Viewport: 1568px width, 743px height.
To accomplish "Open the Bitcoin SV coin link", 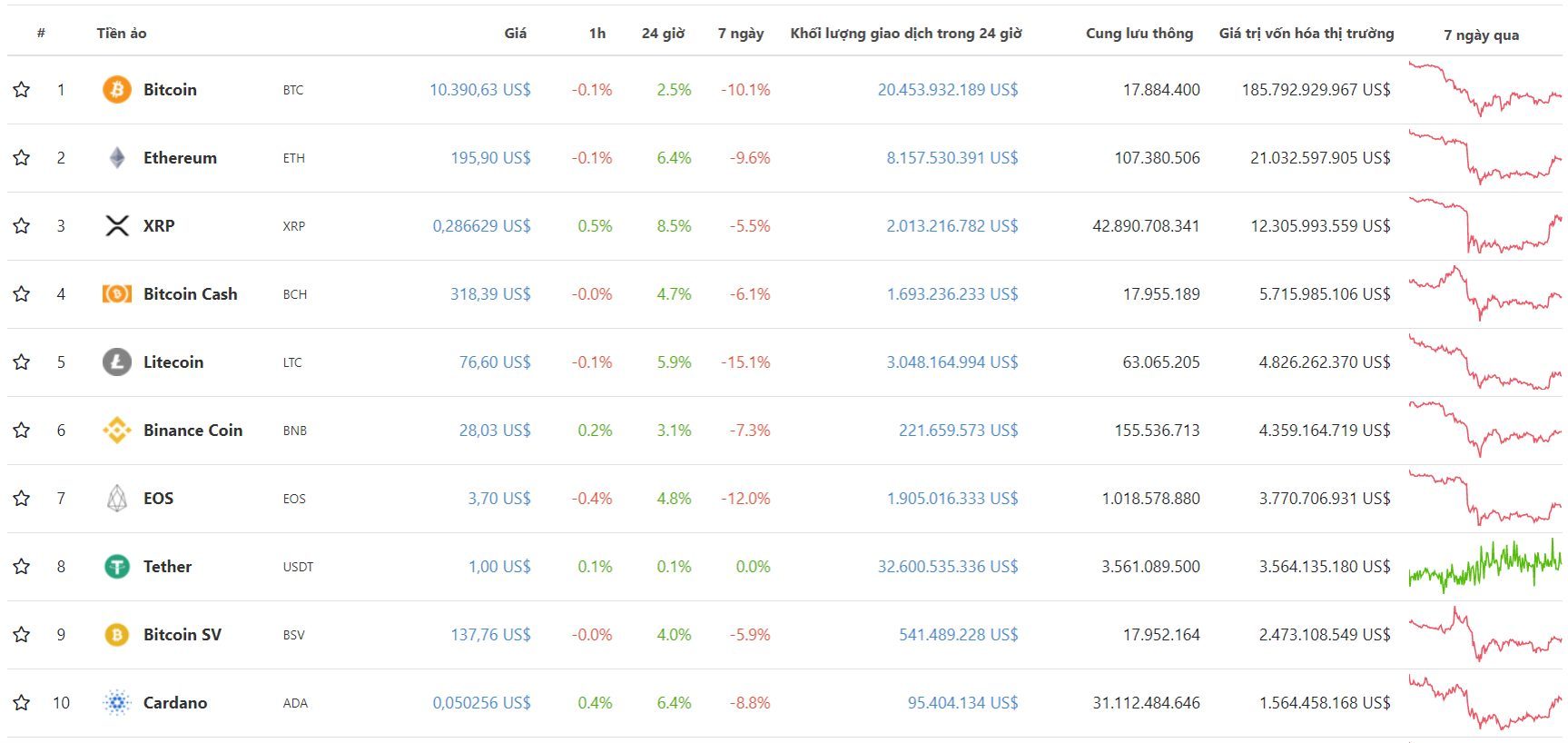I will 182,635.
